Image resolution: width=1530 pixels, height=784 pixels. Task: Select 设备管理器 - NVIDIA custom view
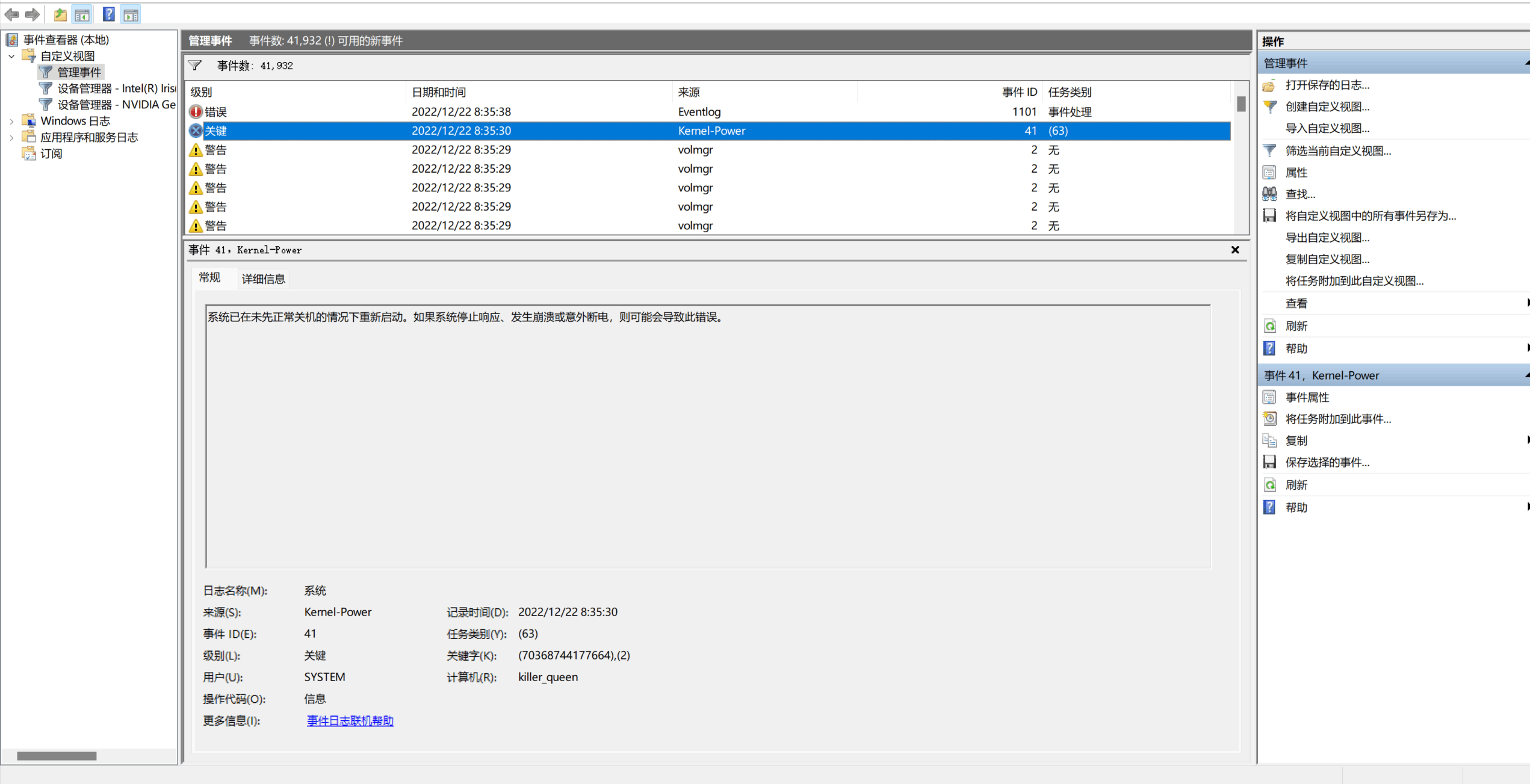116,105
